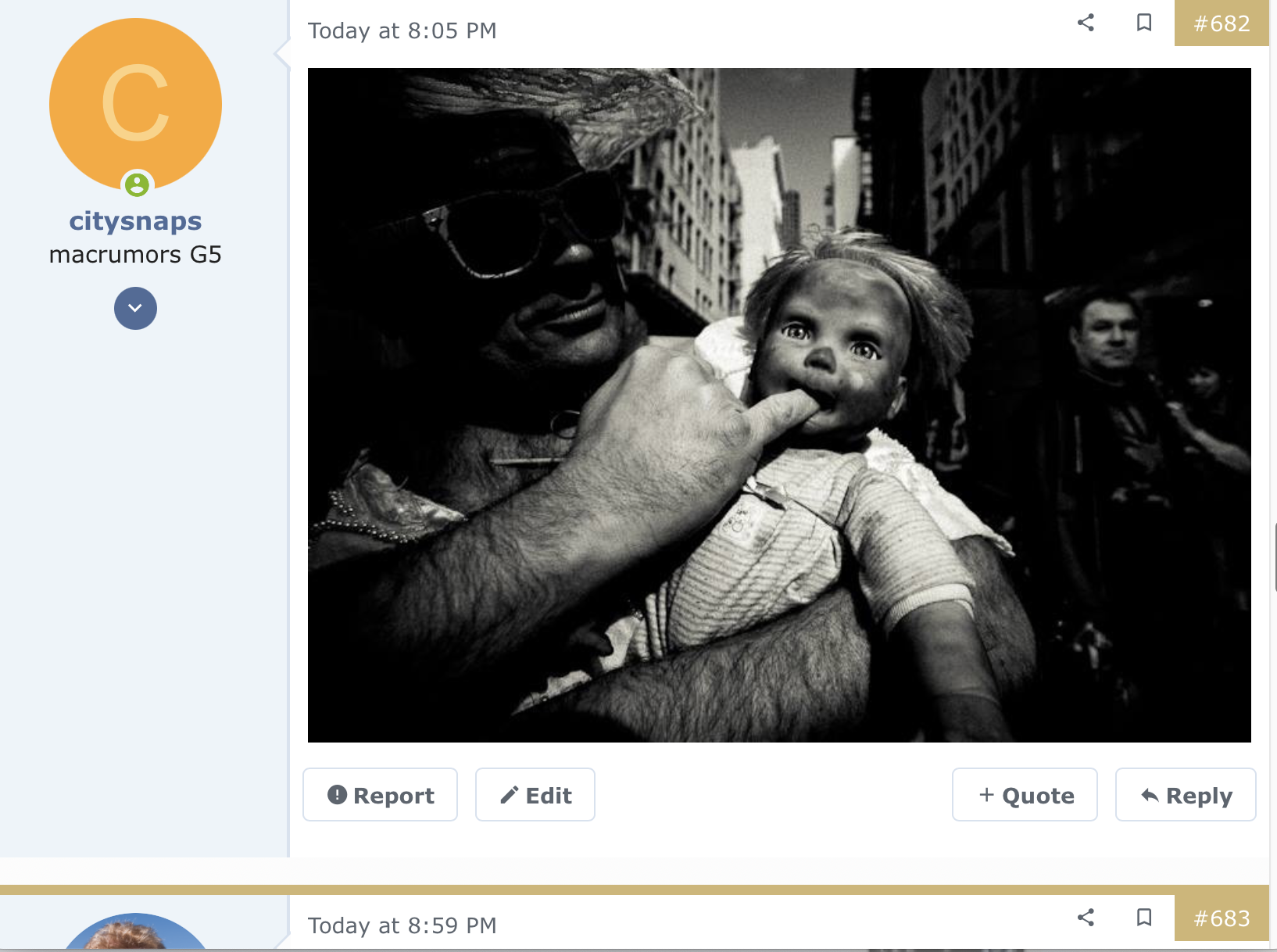Image resolution: width=1277 pixels, height=952 pixels.
Task: Click the share icon on post #683
Action: tap(1086, 918)
